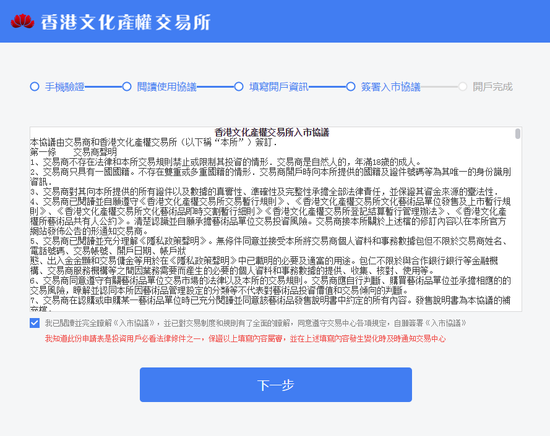Go to 填寫開戶資訊 step label
This screenshot has width=550, height=436.
tap(279, 87)
